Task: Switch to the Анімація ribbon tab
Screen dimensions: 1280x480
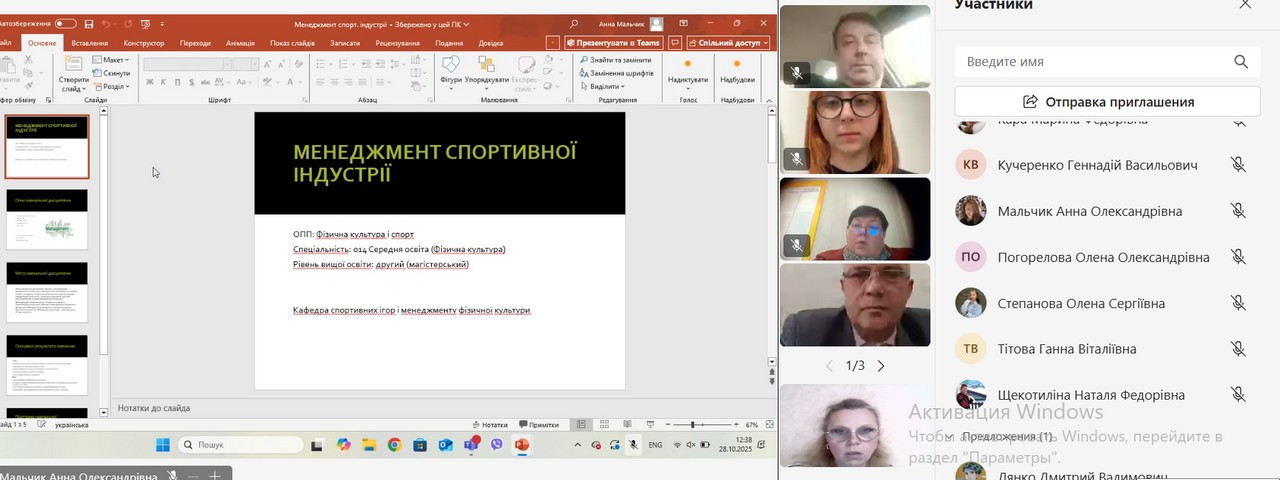Action: point(240,43)
